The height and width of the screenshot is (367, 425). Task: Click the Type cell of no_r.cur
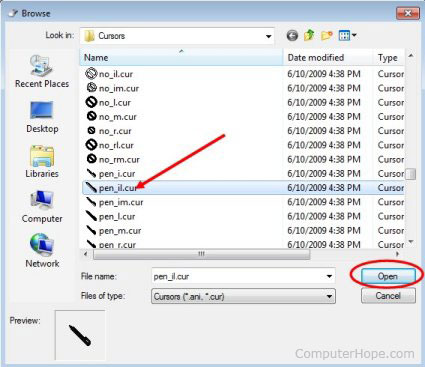(x=391, y=131)
